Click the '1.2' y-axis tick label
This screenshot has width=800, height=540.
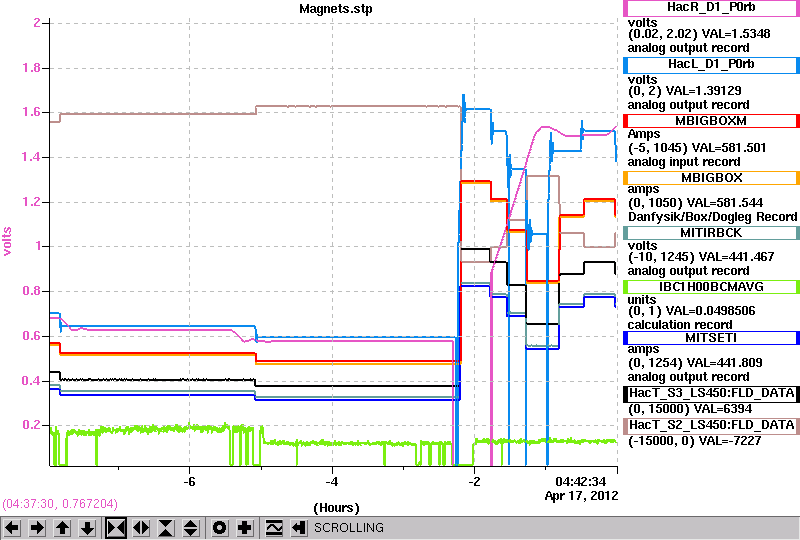pos(32,202)
